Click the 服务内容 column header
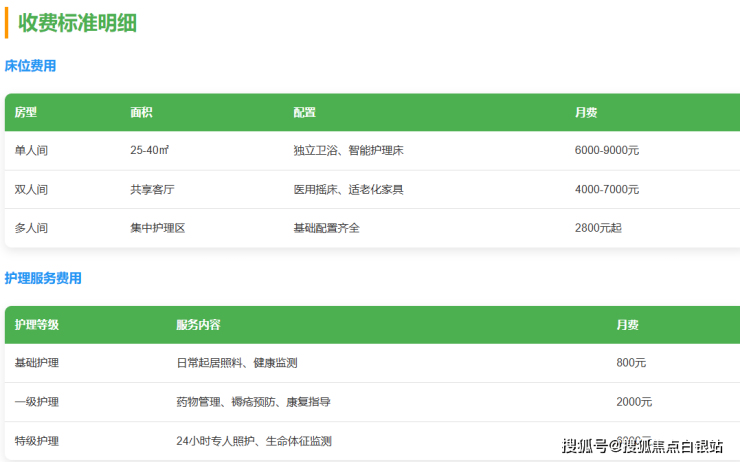Screen dimensions: 740x462 point(198,325)
